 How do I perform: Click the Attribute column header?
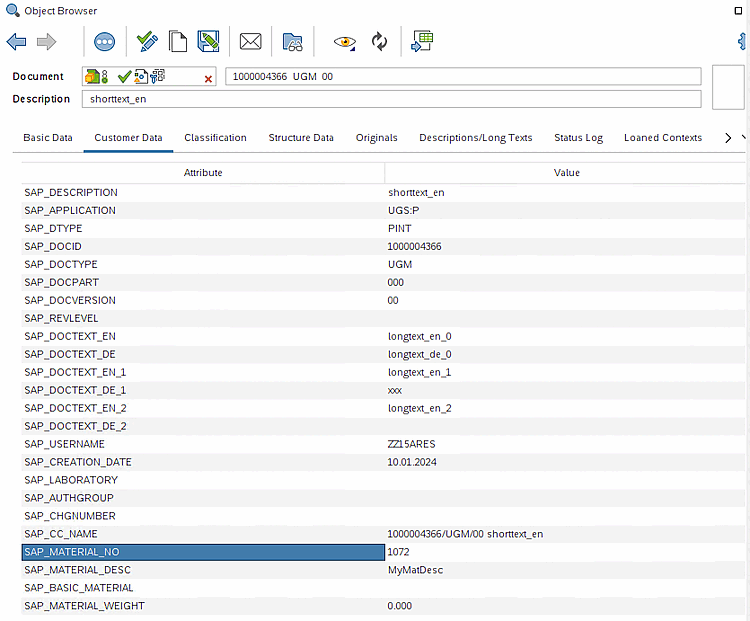click(203, 173)
